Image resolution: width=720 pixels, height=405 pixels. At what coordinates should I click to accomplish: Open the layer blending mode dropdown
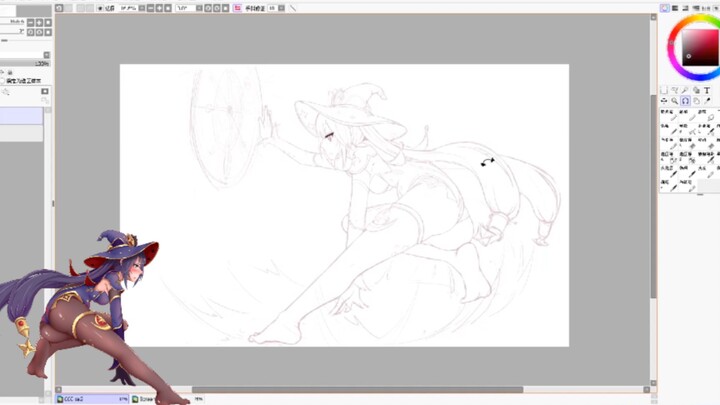tap(46, 55)
